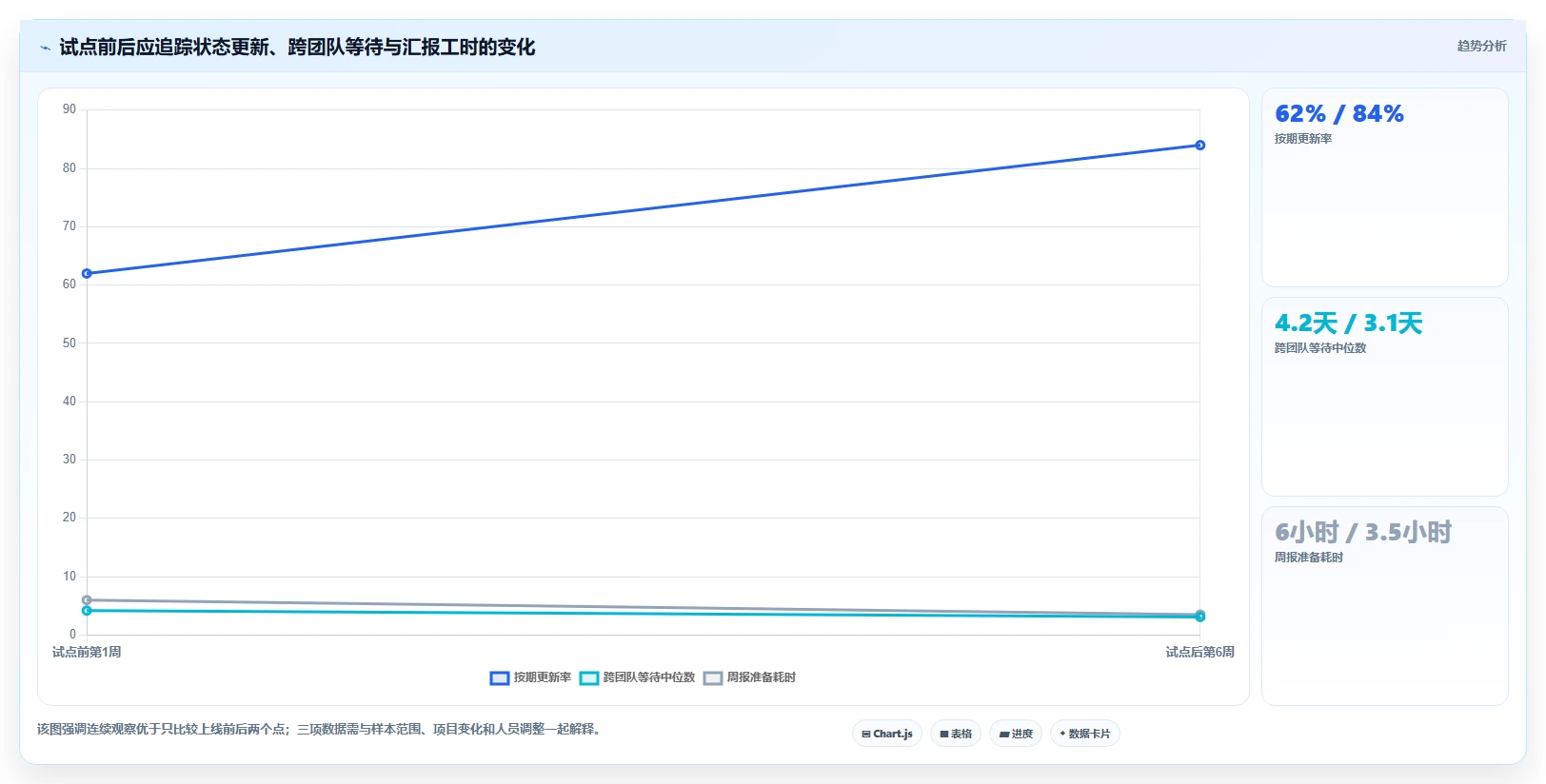
Task: Click the blue data point at 试点后第6周
Action: pyautogui.click(x=1200, y=146)
